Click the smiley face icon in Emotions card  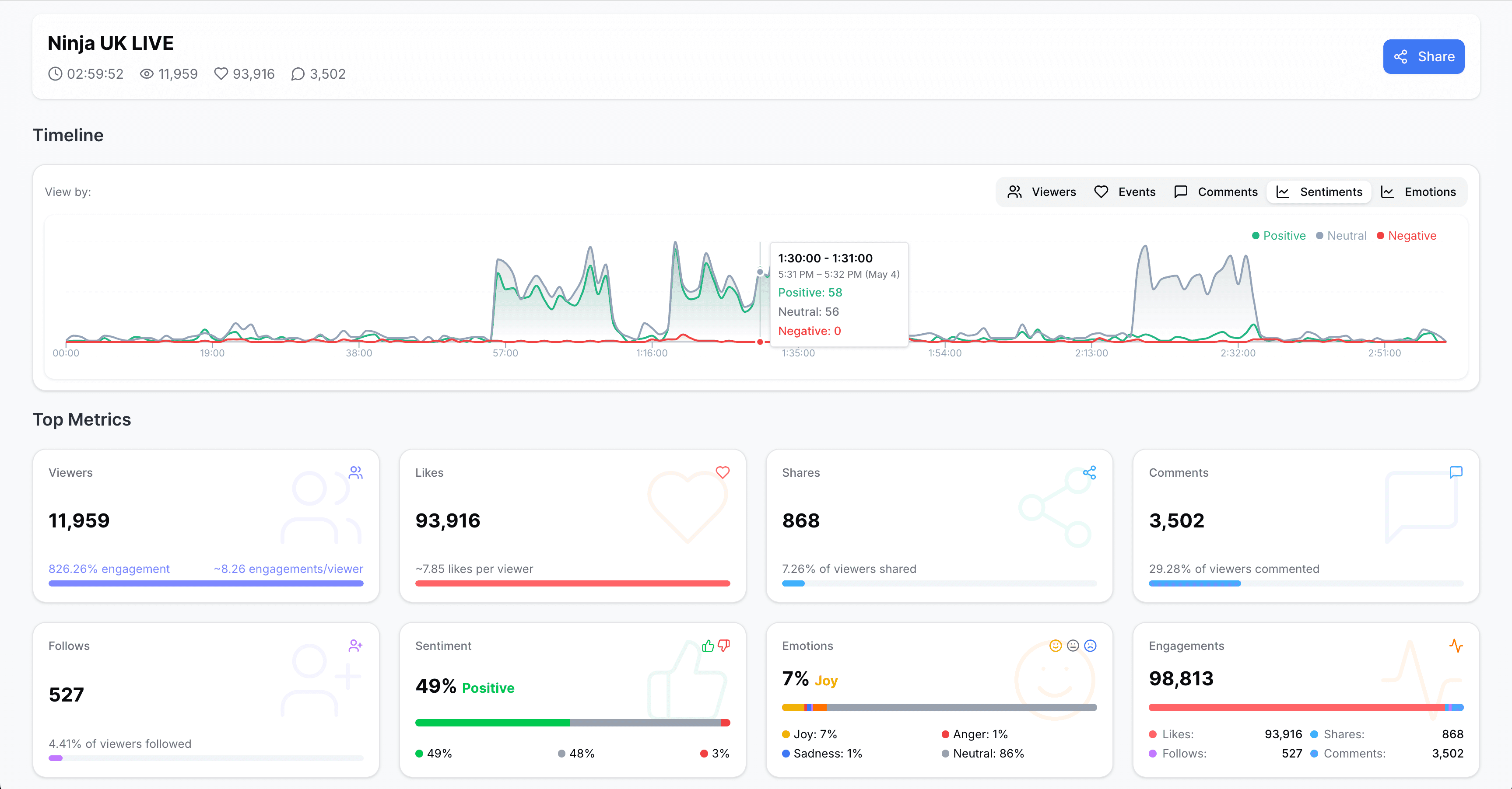click(1056, 645)
